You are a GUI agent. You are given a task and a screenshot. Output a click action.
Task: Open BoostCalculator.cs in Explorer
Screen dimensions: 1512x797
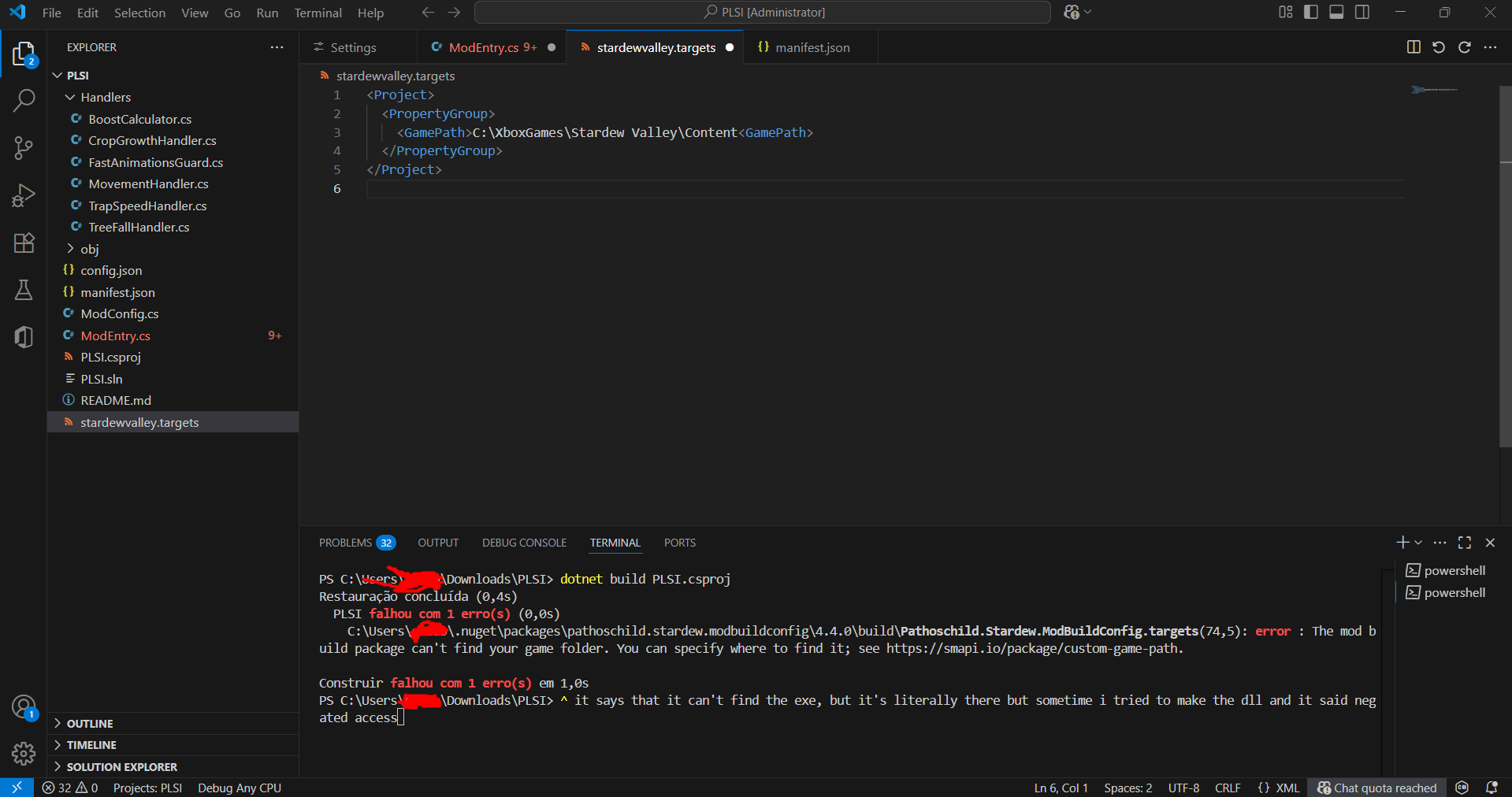(173, 119)
